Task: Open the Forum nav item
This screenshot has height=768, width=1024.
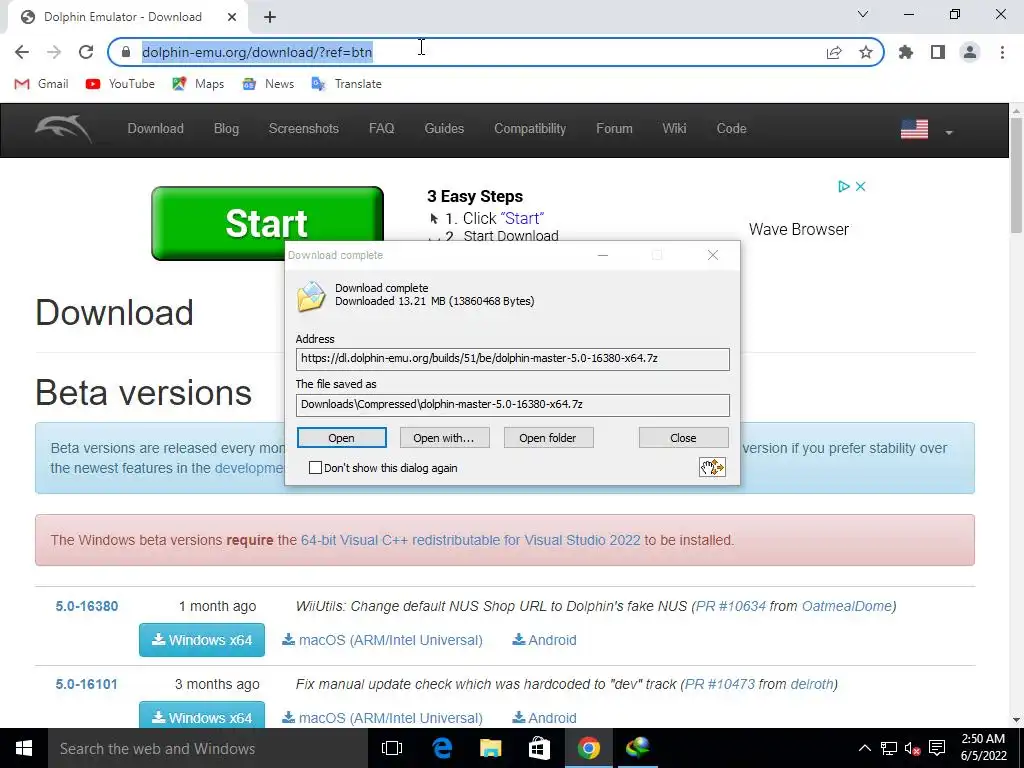Action: [x=614, y=129]
